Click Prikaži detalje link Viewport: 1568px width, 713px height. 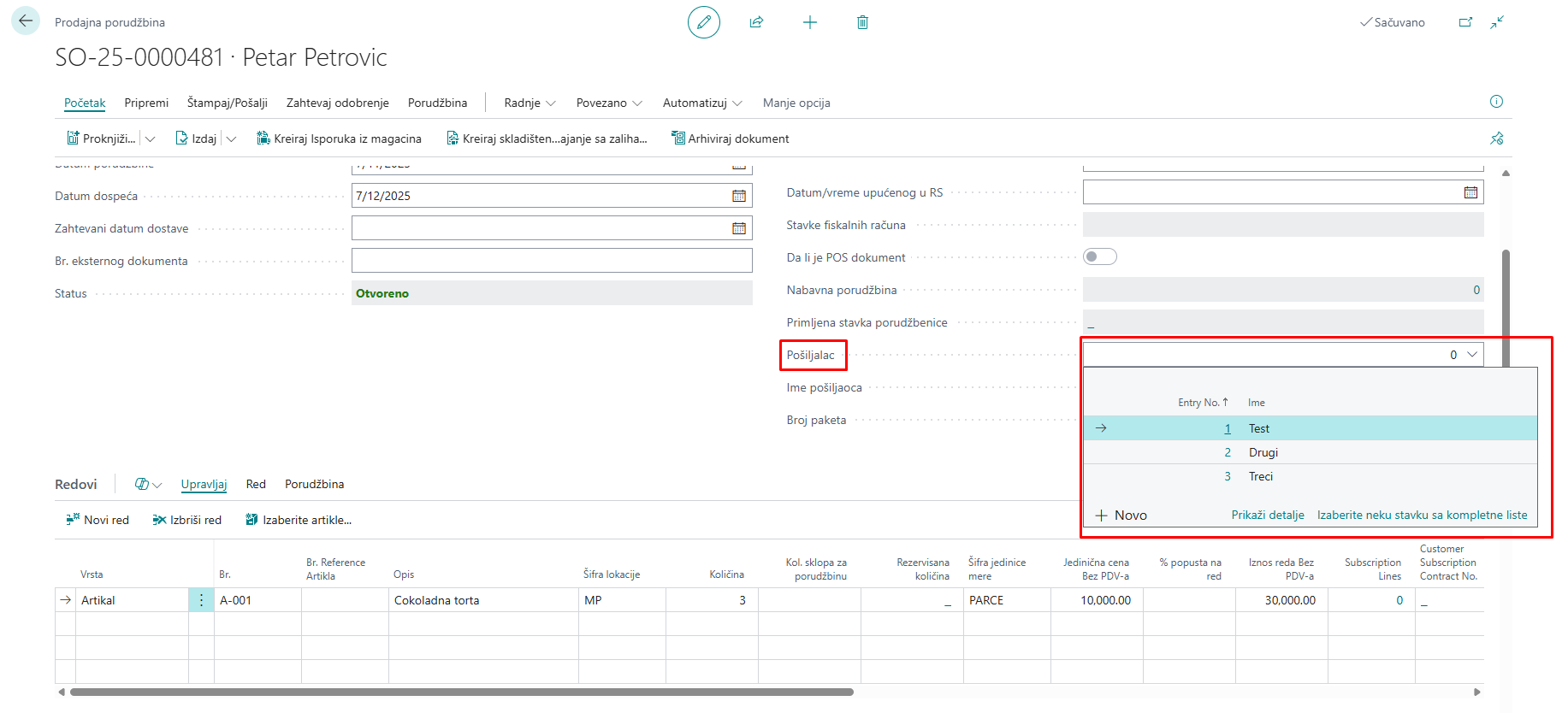[x=1267, y=515]
